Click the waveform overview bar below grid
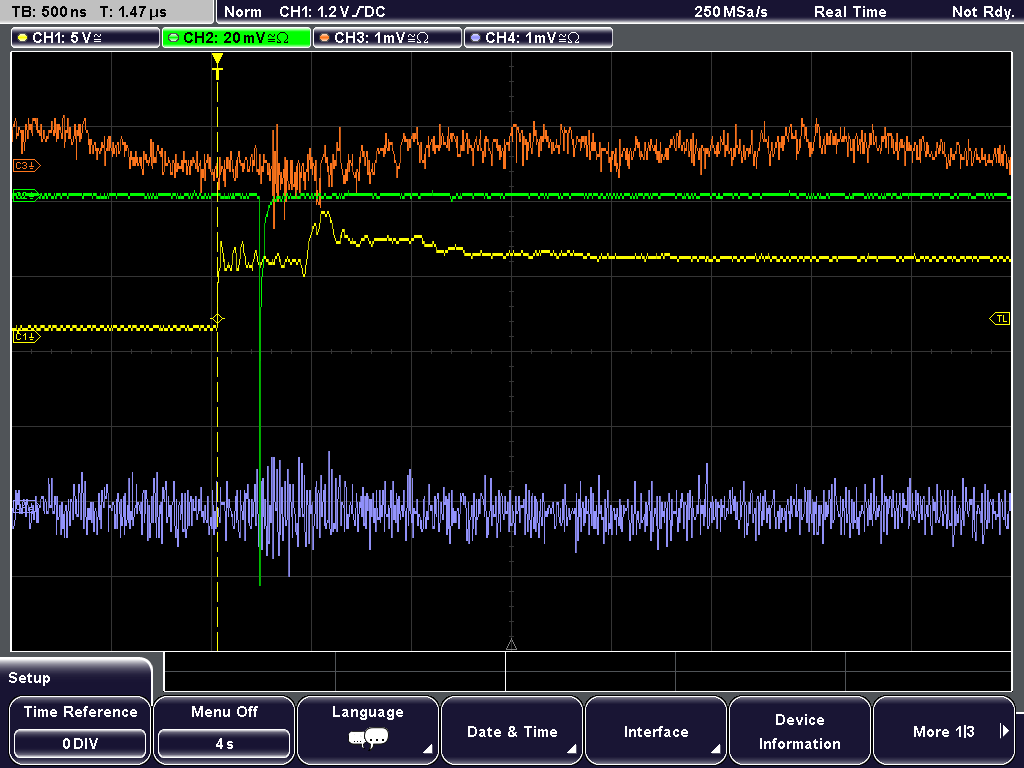Screen dimensions: 1024x768 pyautogui.click(x=588, y=671)
